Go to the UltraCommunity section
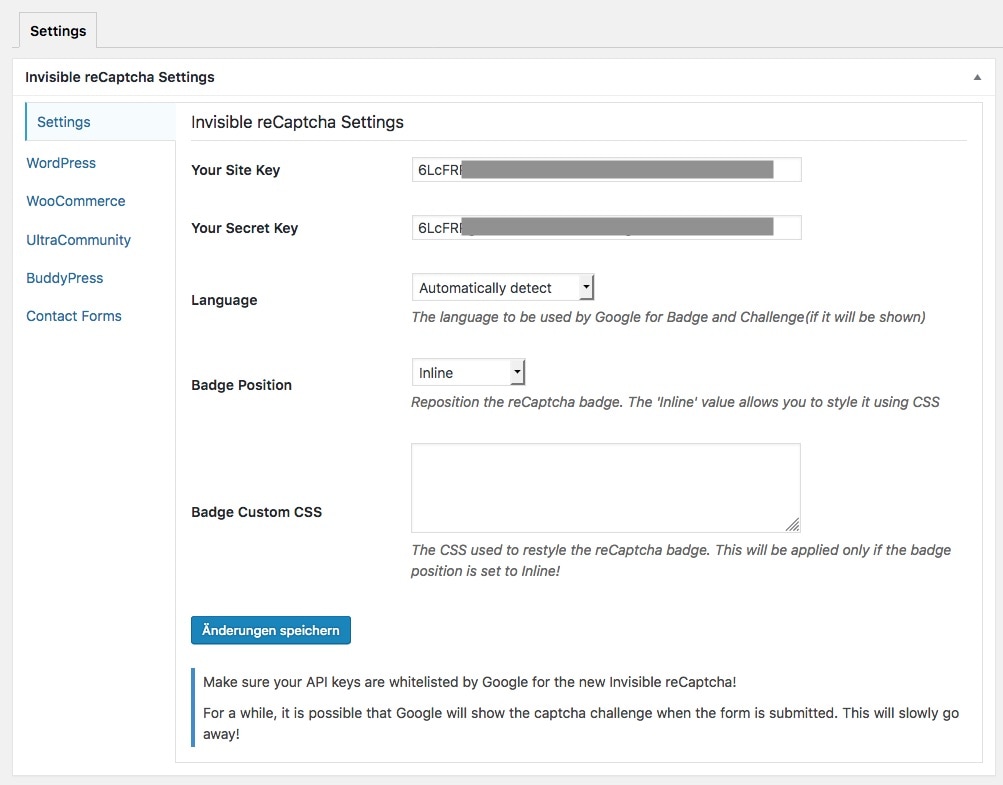The height and width of the screenshot is (785, 1003). click(78, 240)
